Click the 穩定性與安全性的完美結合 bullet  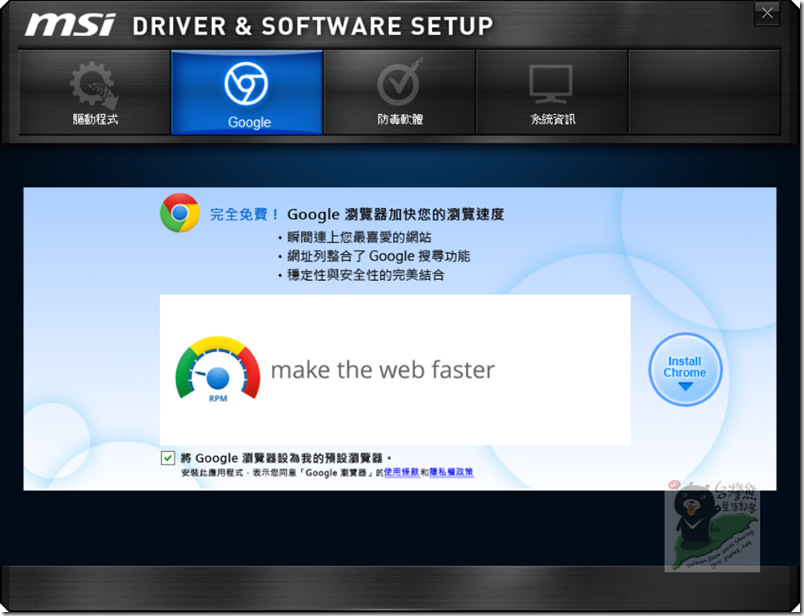tap(366, 275)
